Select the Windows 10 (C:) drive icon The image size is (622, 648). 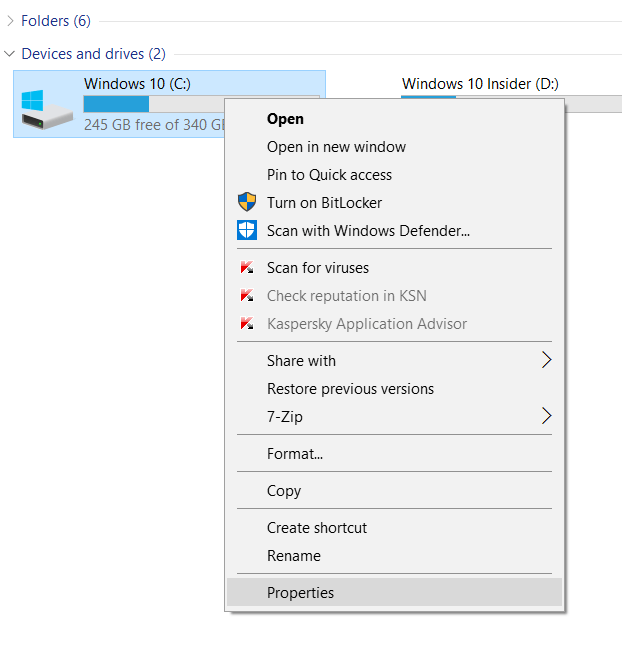47,110
